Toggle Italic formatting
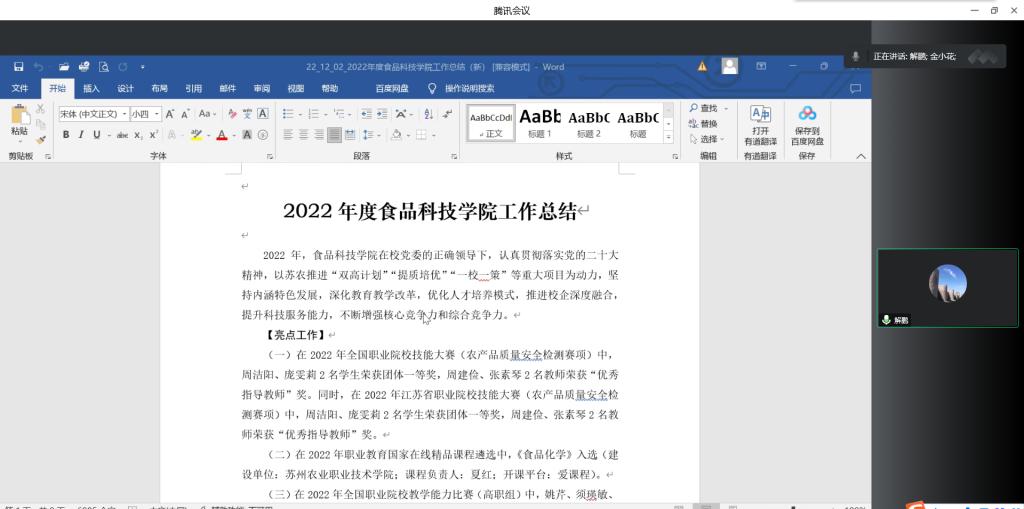Viewport: 1024px width, 509px height. (81, 135)
